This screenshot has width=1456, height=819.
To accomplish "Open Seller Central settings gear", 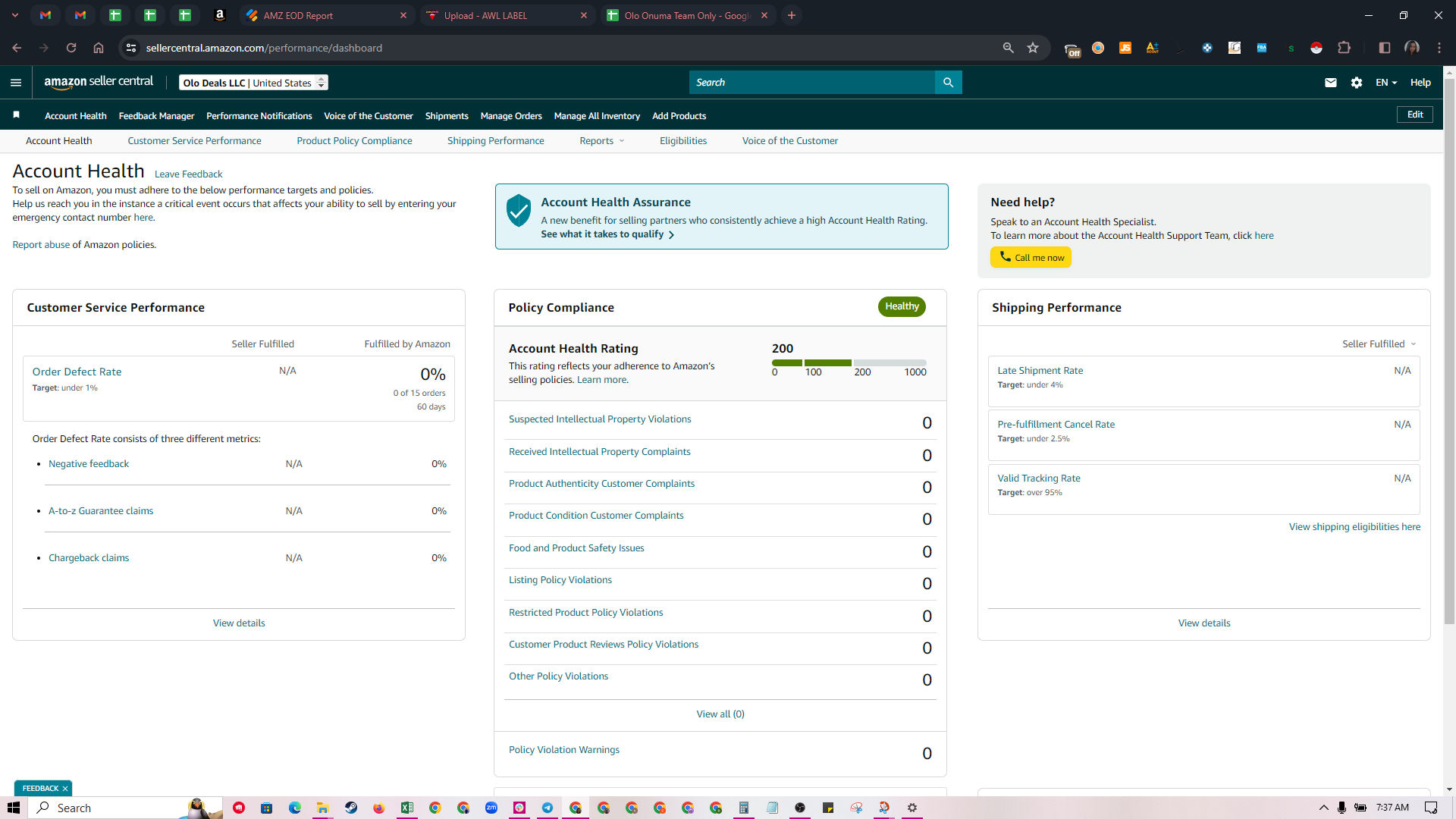I will pos(1357,83).
